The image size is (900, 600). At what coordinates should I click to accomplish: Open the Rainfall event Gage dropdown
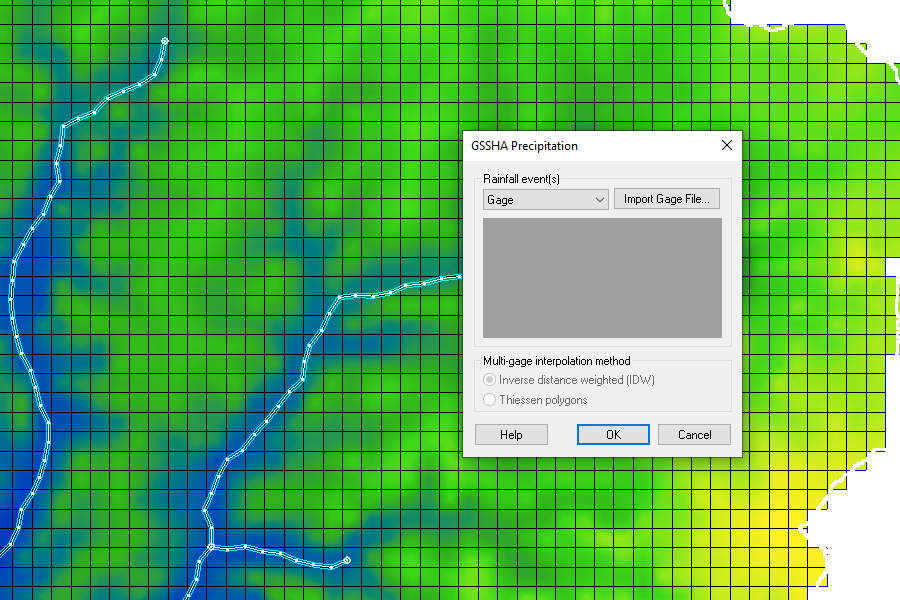(545, 200)
